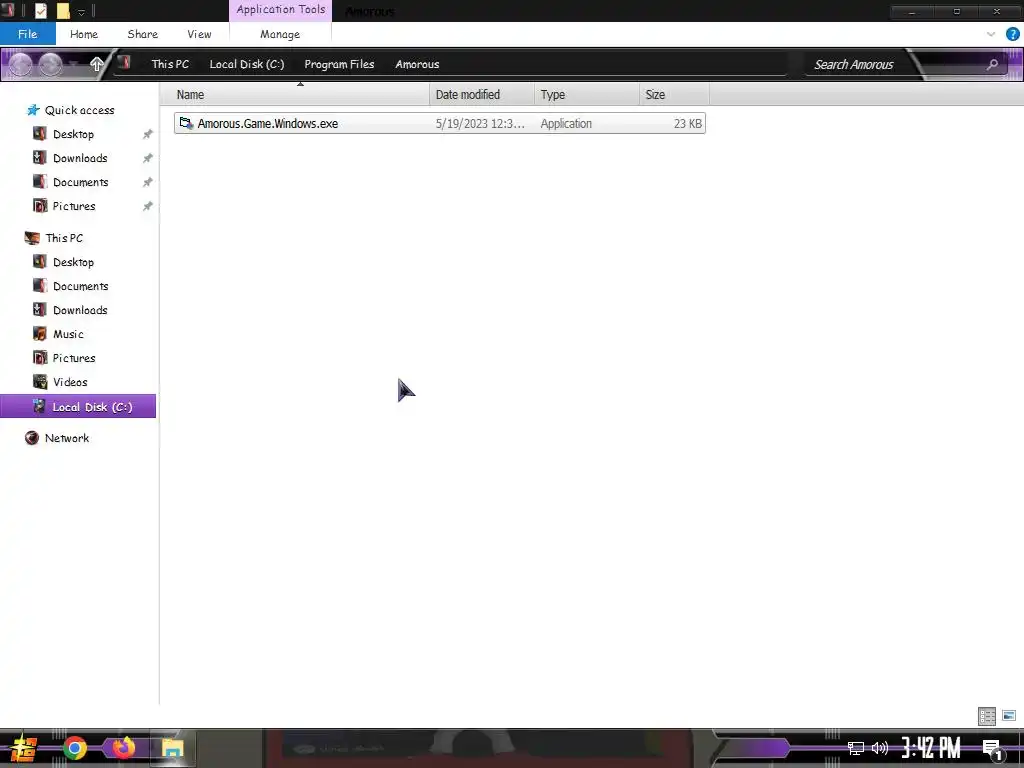Image resolution: width=1024 pixels, height=768 pixels.
Task: Switch to Large icons view layout
Action: (x=1009, y=716)
